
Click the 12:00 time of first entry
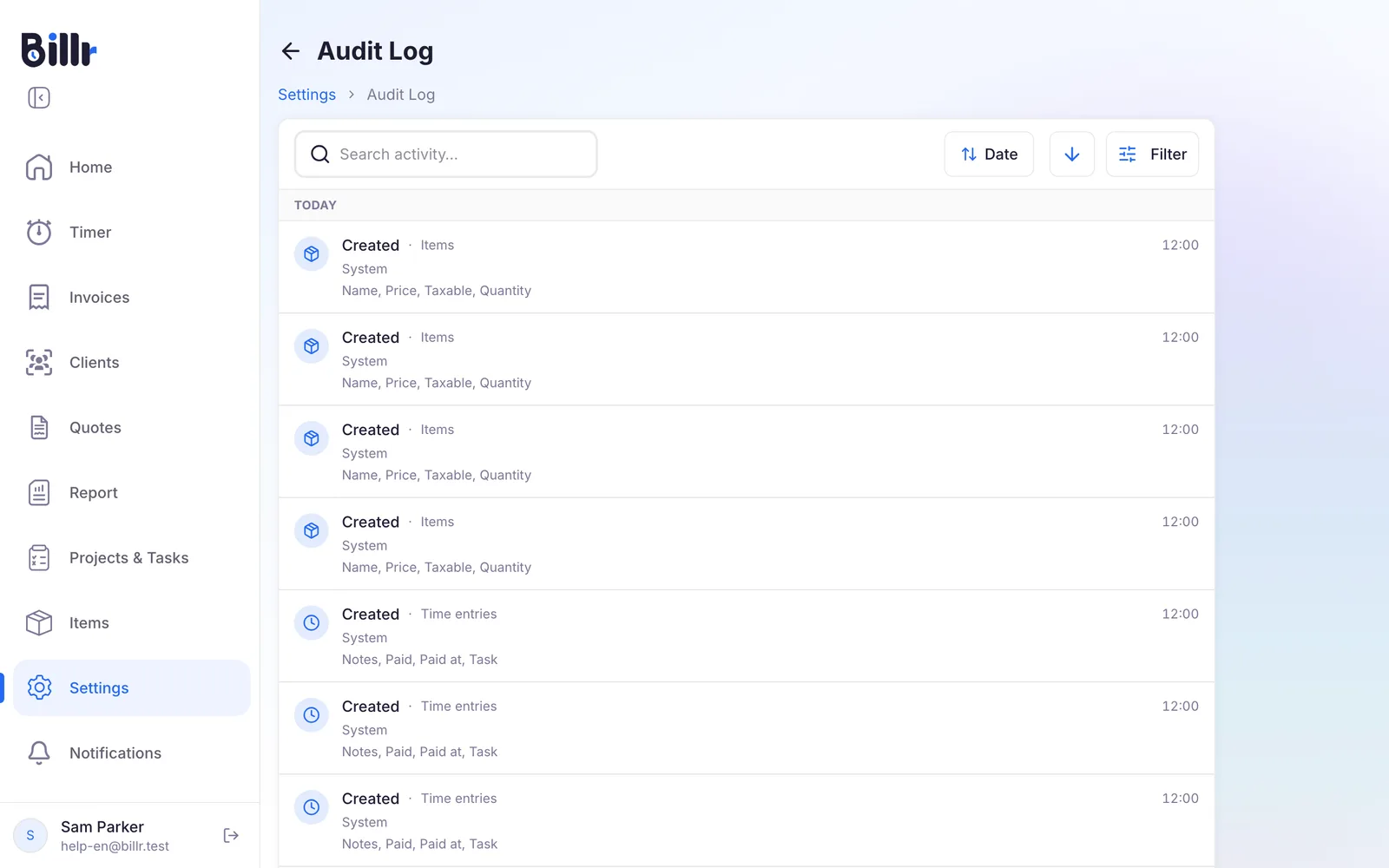pyautogui.click(x=1180, y=245)
